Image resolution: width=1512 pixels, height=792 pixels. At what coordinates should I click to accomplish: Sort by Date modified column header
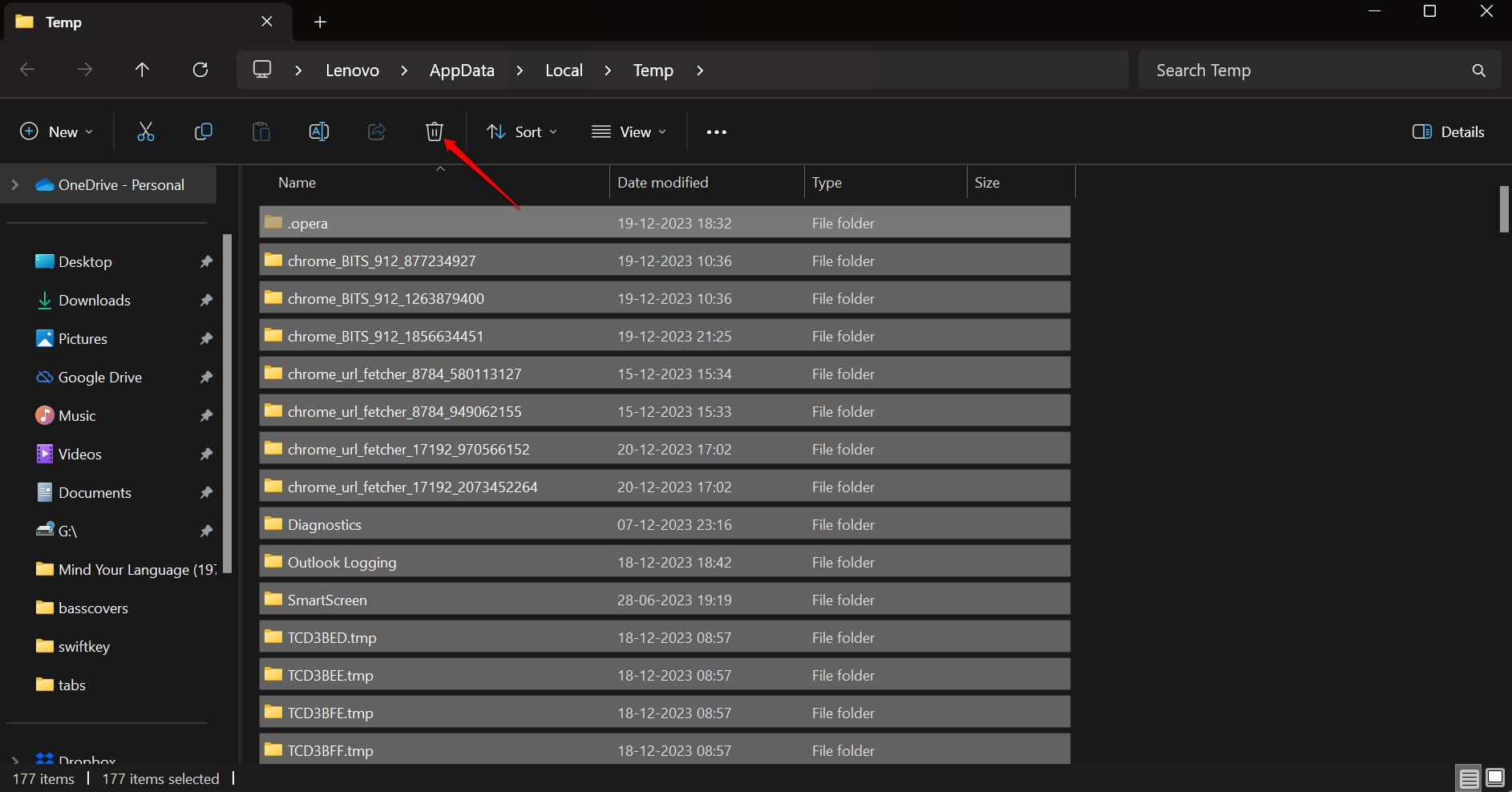(706, 183)
